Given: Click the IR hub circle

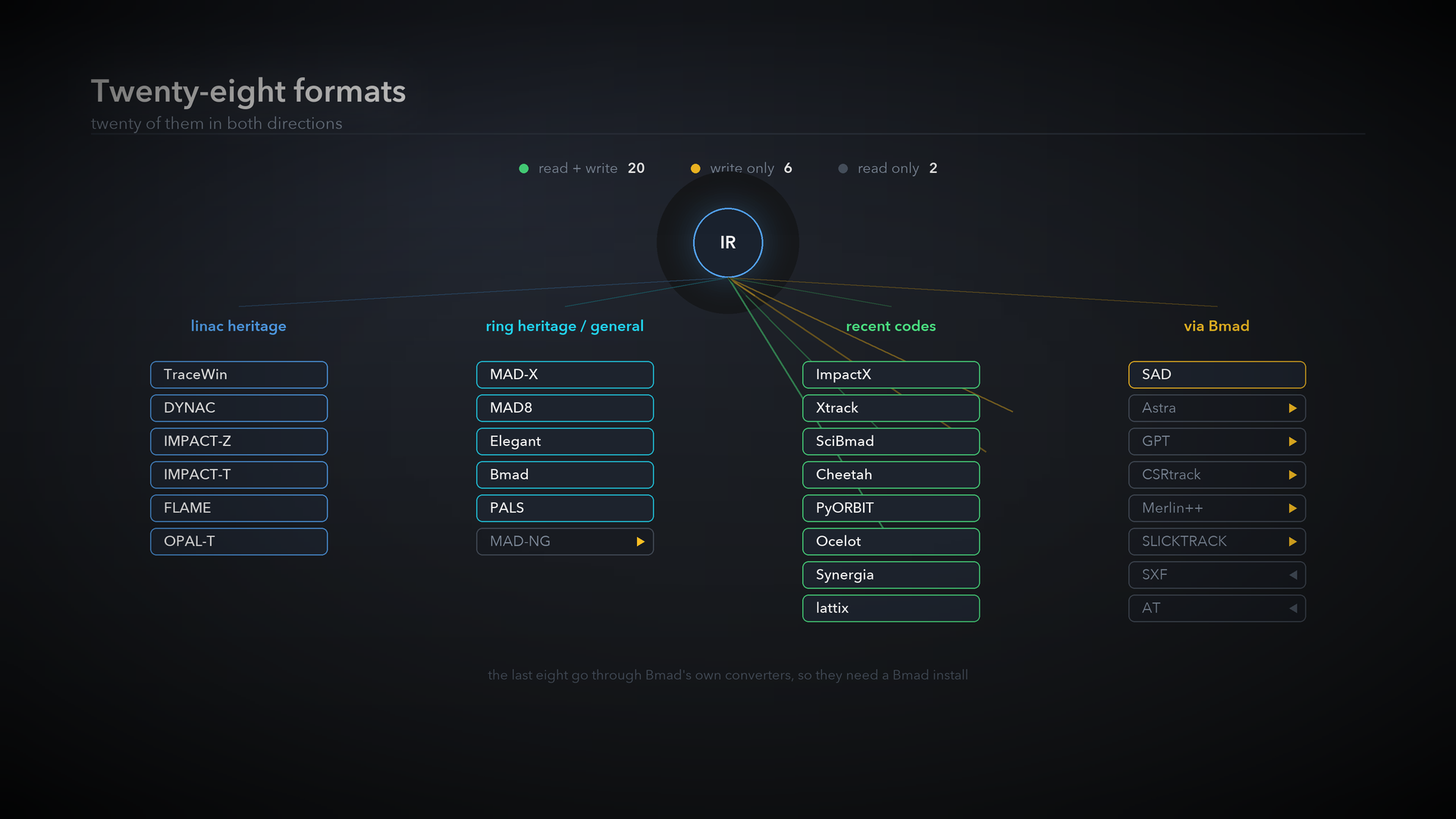Looking at the screenshot, I should point(728,243).
